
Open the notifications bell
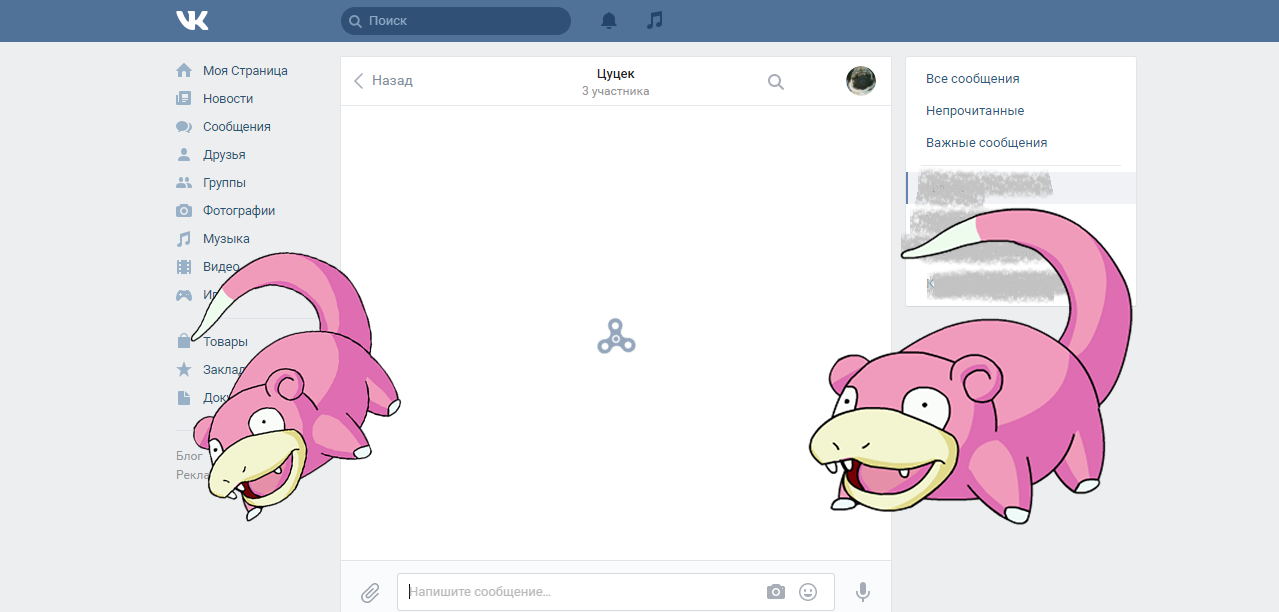tap(609, 20)
